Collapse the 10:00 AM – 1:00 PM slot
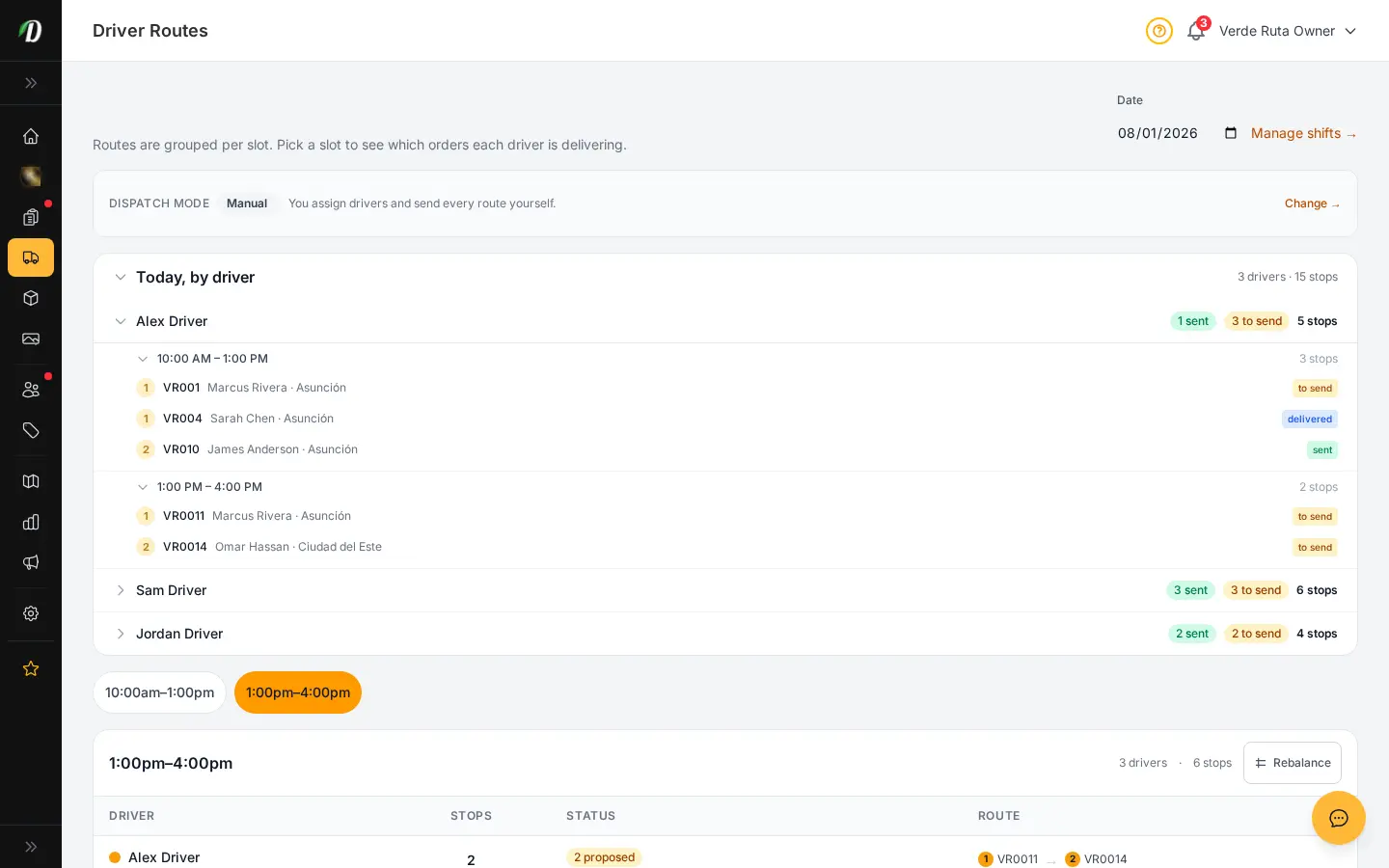The height and width of the screenshot is (868, 1389). coord(143,359)
